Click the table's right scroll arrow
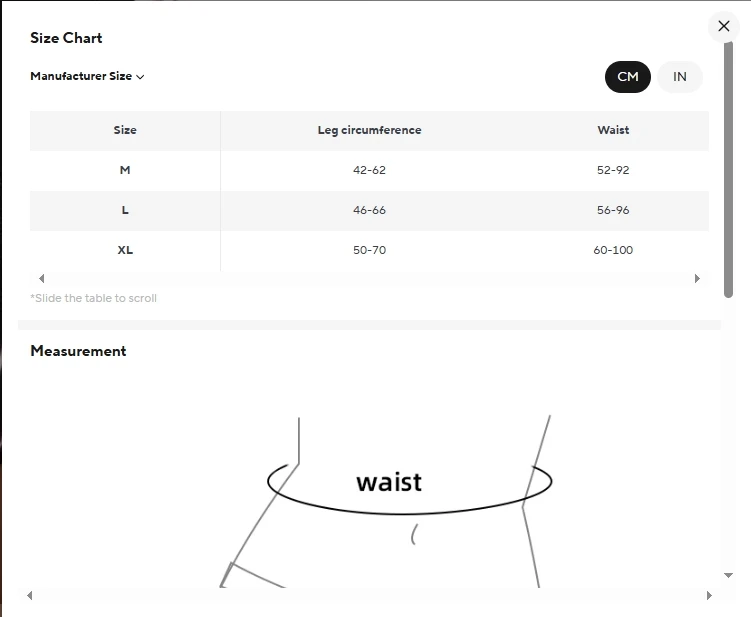This screenshot has width=751, height=617. click(697, 279)
